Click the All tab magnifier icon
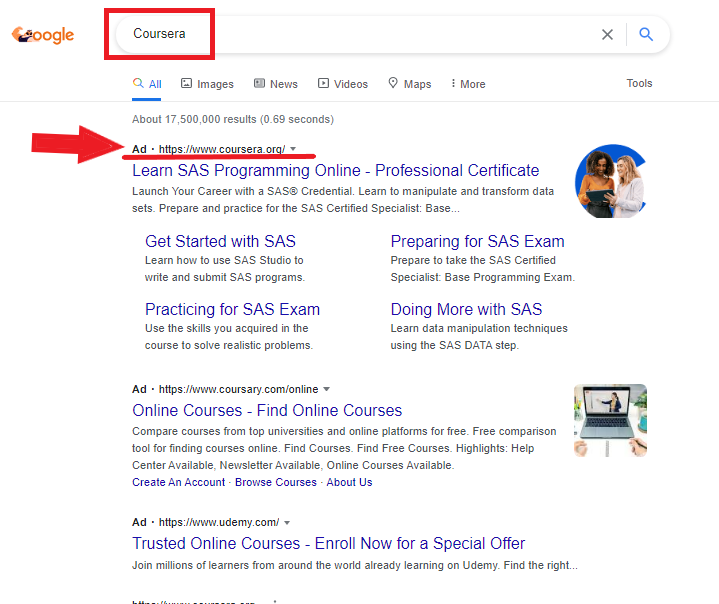Screen dimensions: 719x604 coord(138,83)
